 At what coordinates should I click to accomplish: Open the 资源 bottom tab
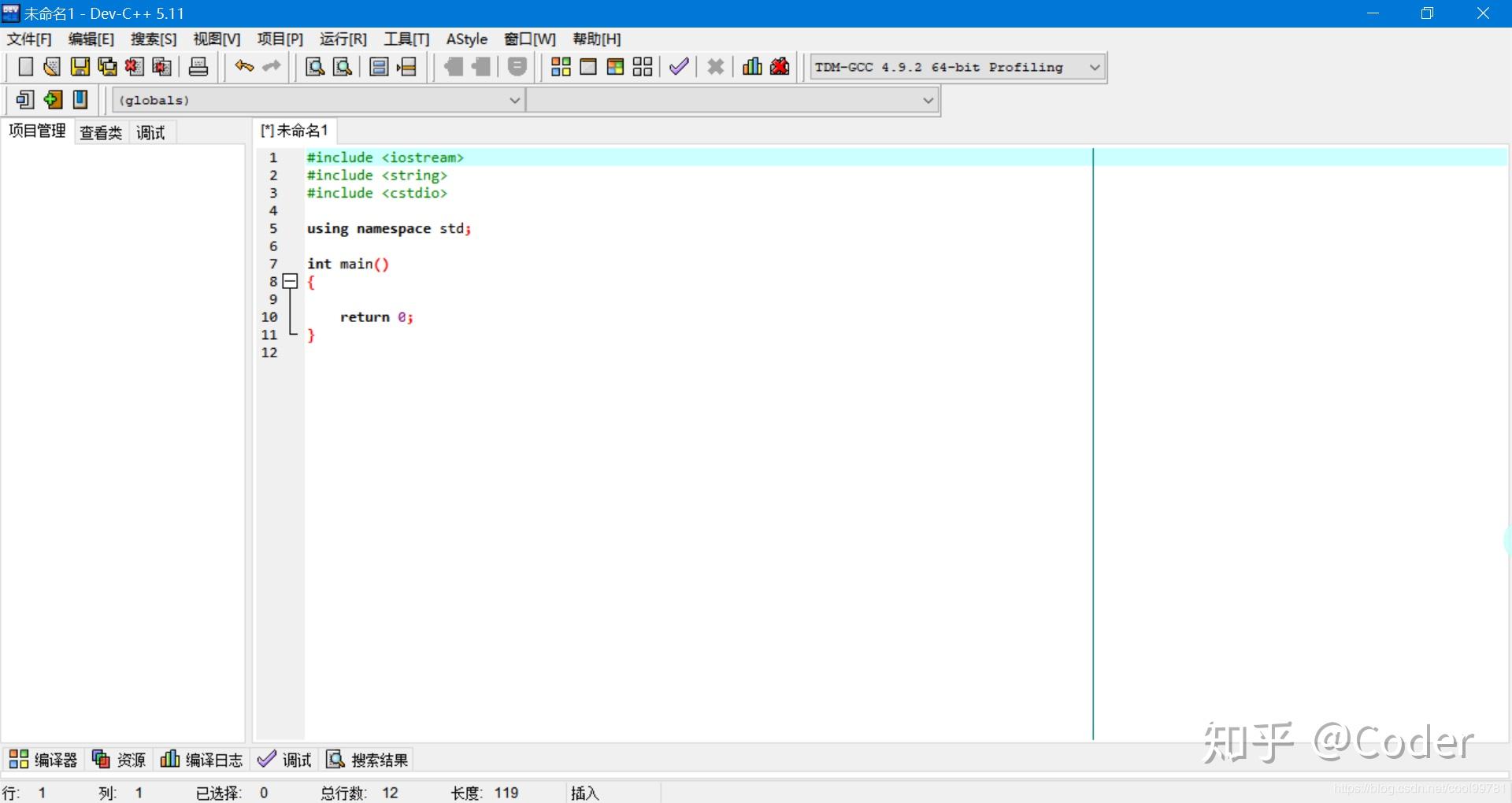point(119,760)
